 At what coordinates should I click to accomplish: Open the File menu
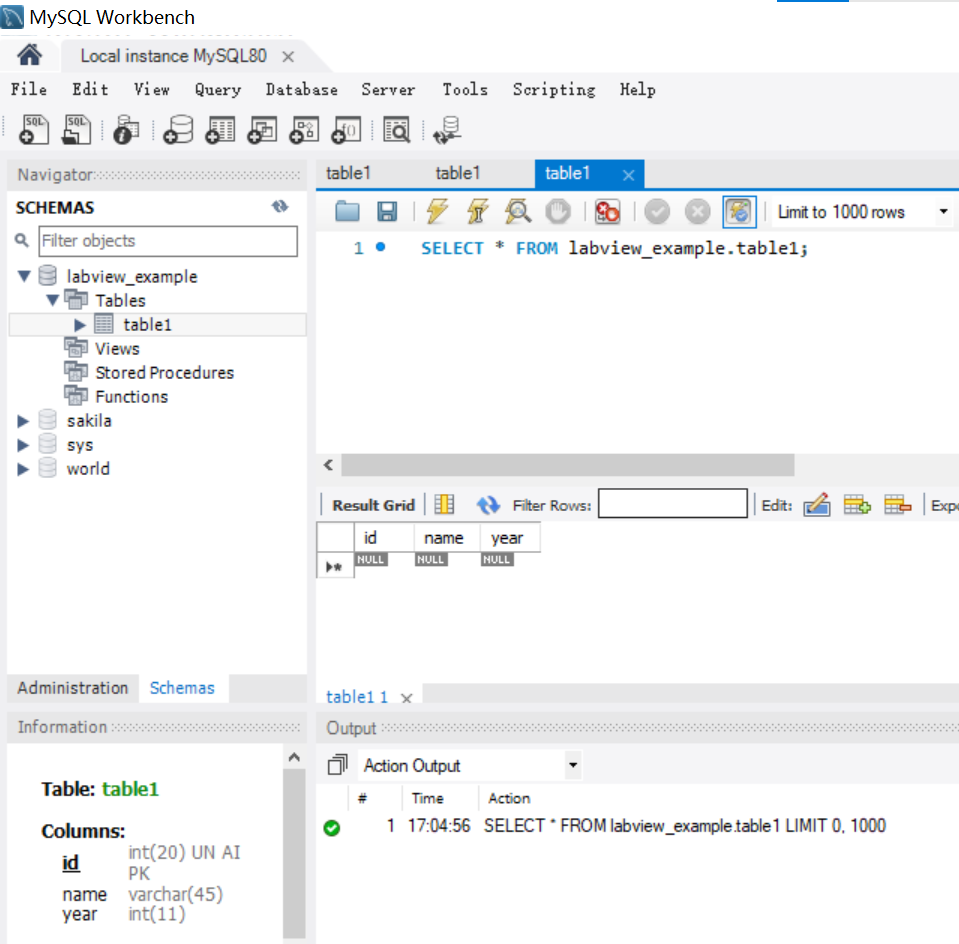click(x=28, y=89)
